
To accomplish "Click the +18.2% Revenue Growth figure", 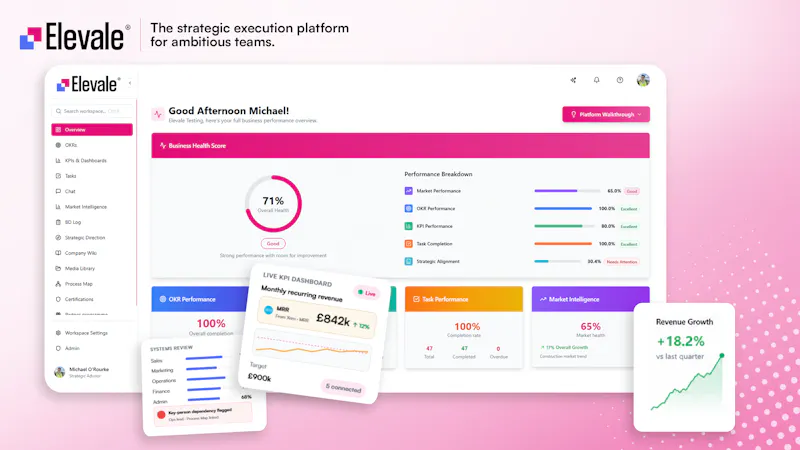I will (x=680, y=341).
